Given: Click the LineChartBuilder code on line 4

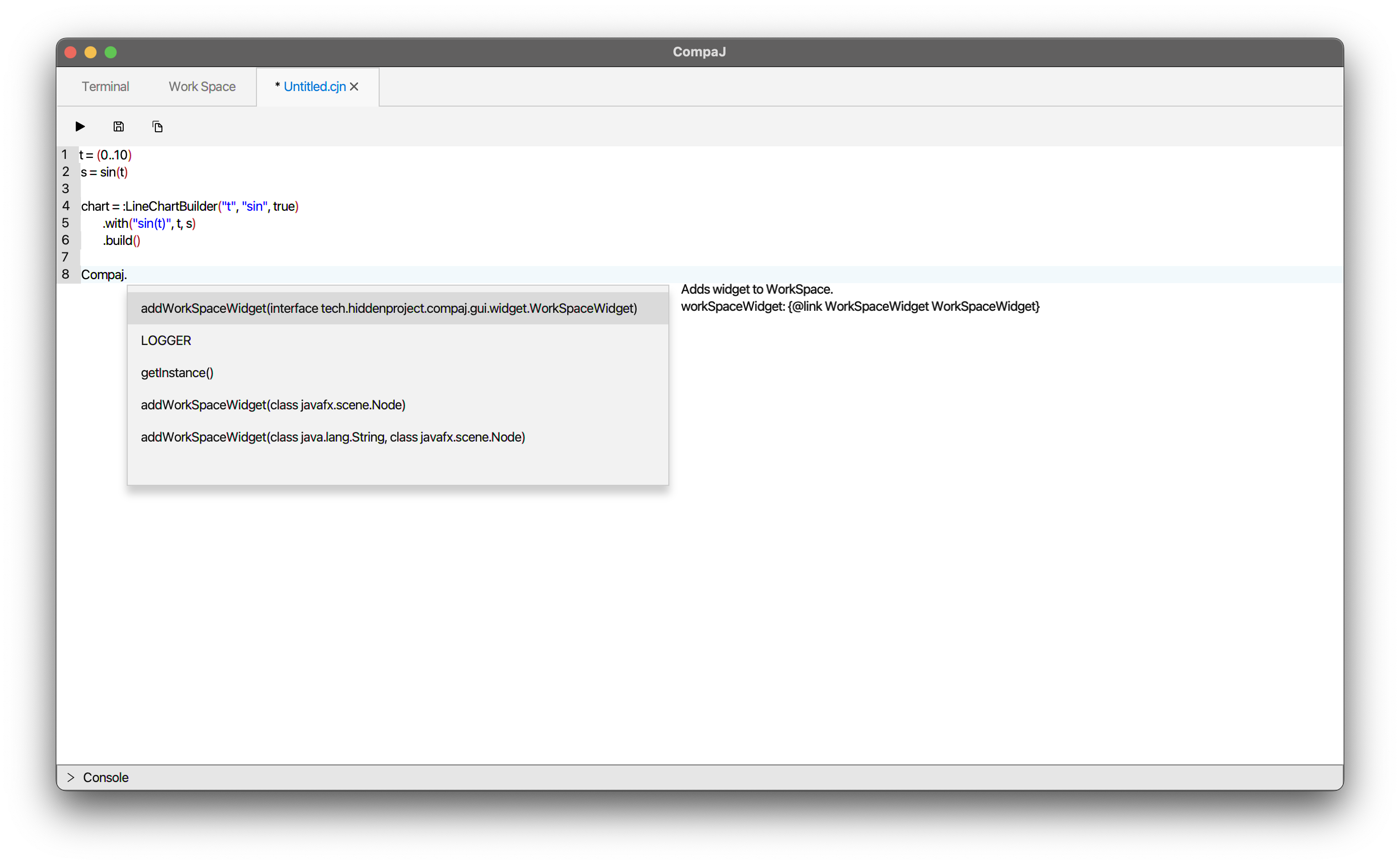Looking at the screenshot, I should point(171,206).
